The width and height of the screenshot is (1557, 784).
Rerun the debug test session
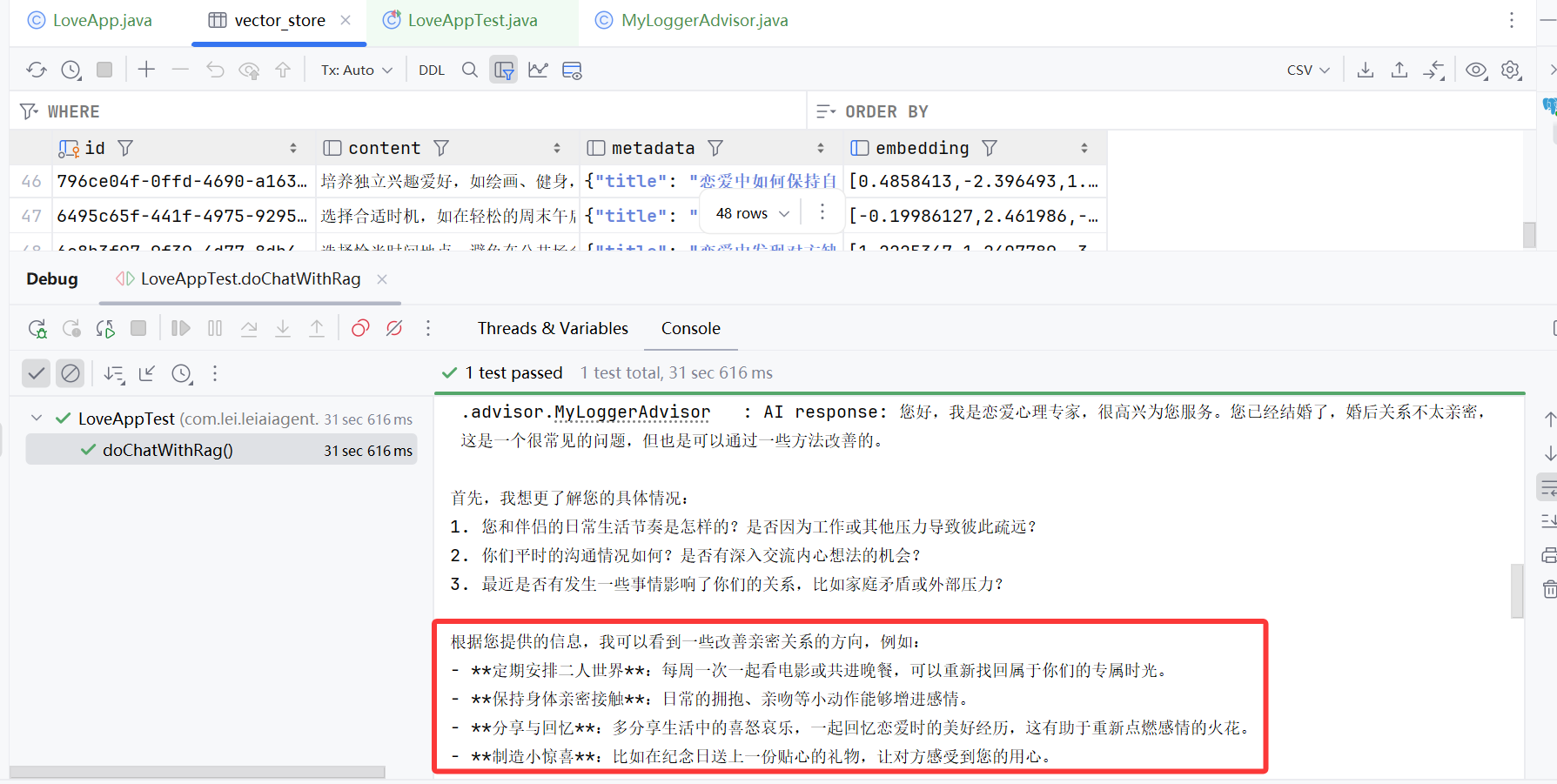[x=37, y=328]
